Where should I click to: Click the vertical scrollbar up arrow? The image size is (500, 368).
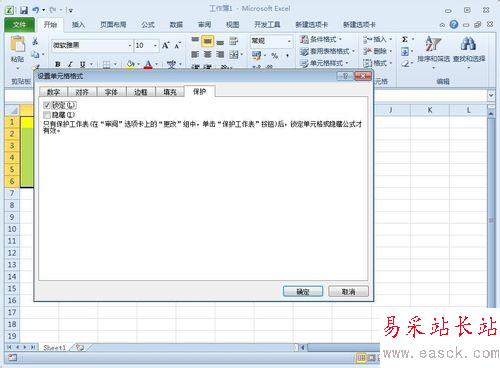pos(491,114)
